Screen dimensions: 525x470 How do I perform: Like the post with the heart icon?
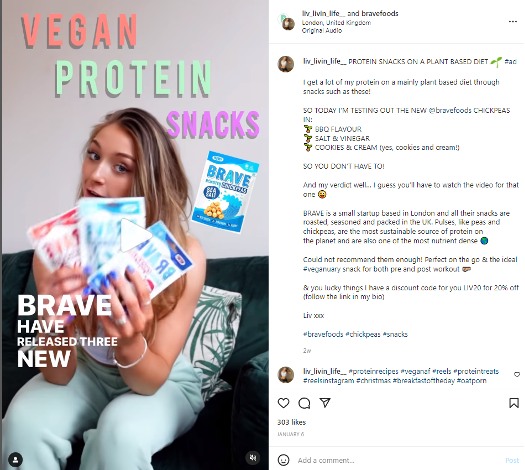pyautogui.click(x=283, y=403)
